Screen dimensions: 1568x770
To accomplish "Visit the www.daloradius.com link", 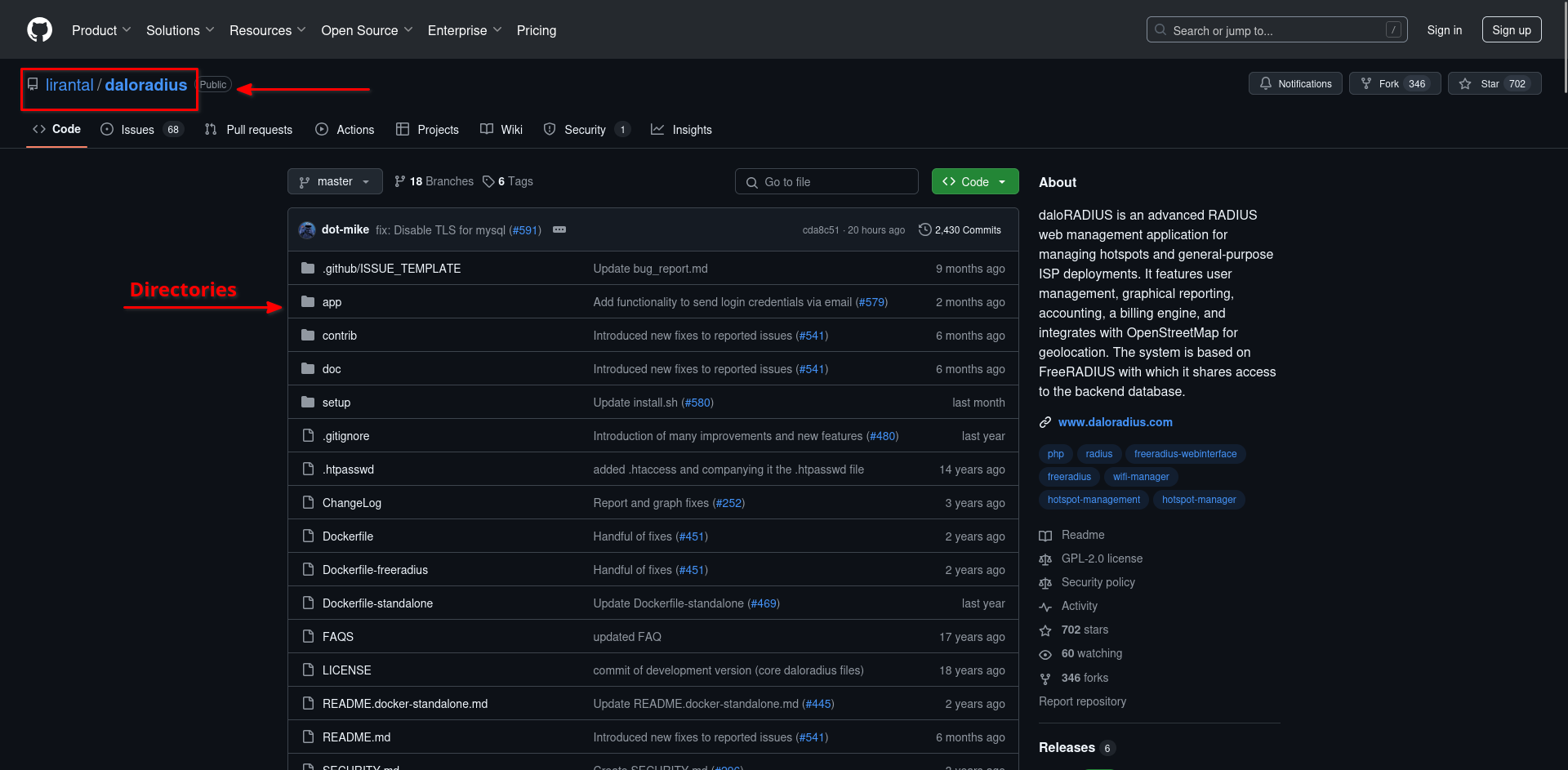I will pos(1116,422).
